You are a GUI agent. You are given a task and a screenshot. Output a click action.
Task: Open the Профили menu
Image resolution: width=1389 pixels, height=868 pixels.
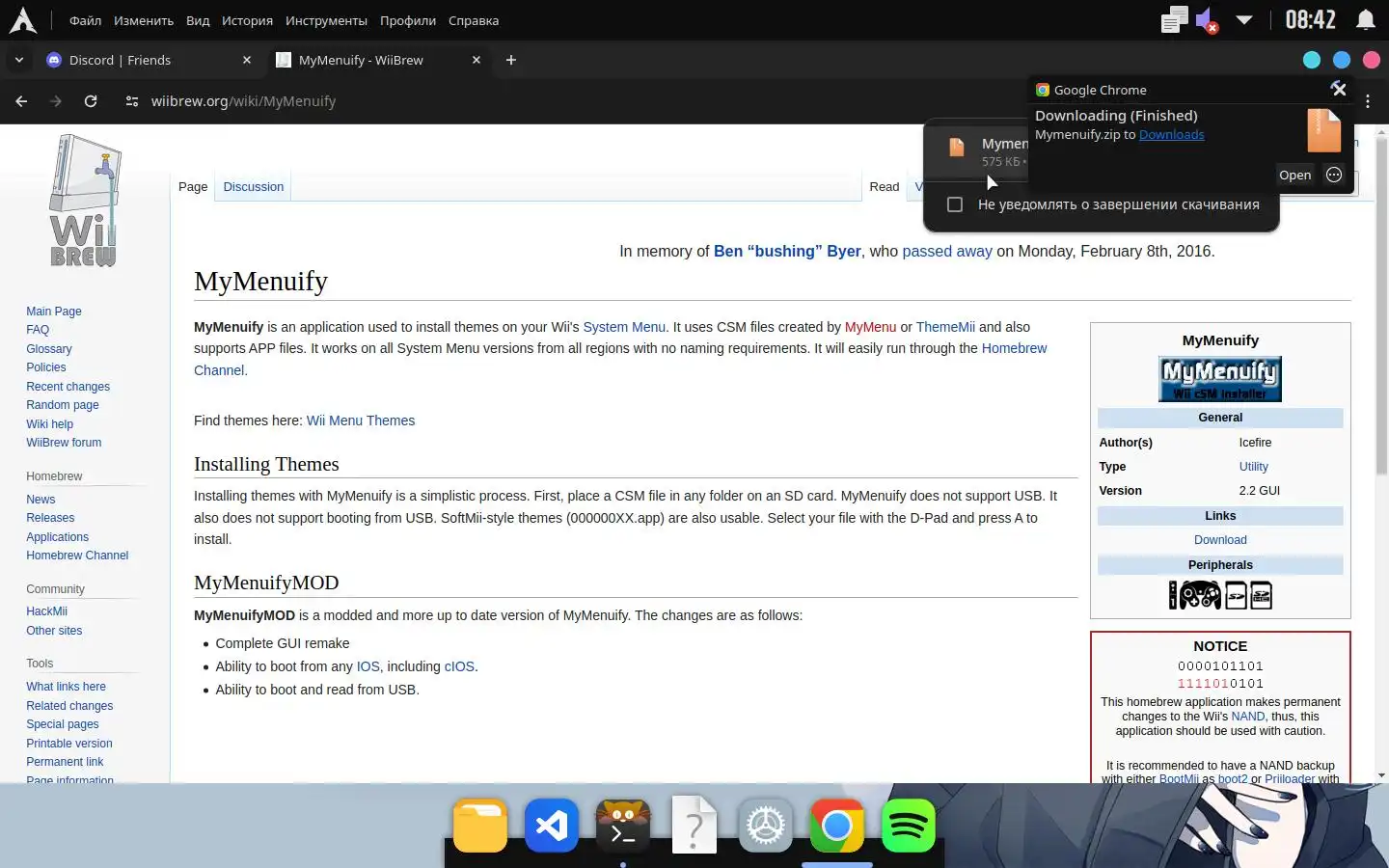408,20
